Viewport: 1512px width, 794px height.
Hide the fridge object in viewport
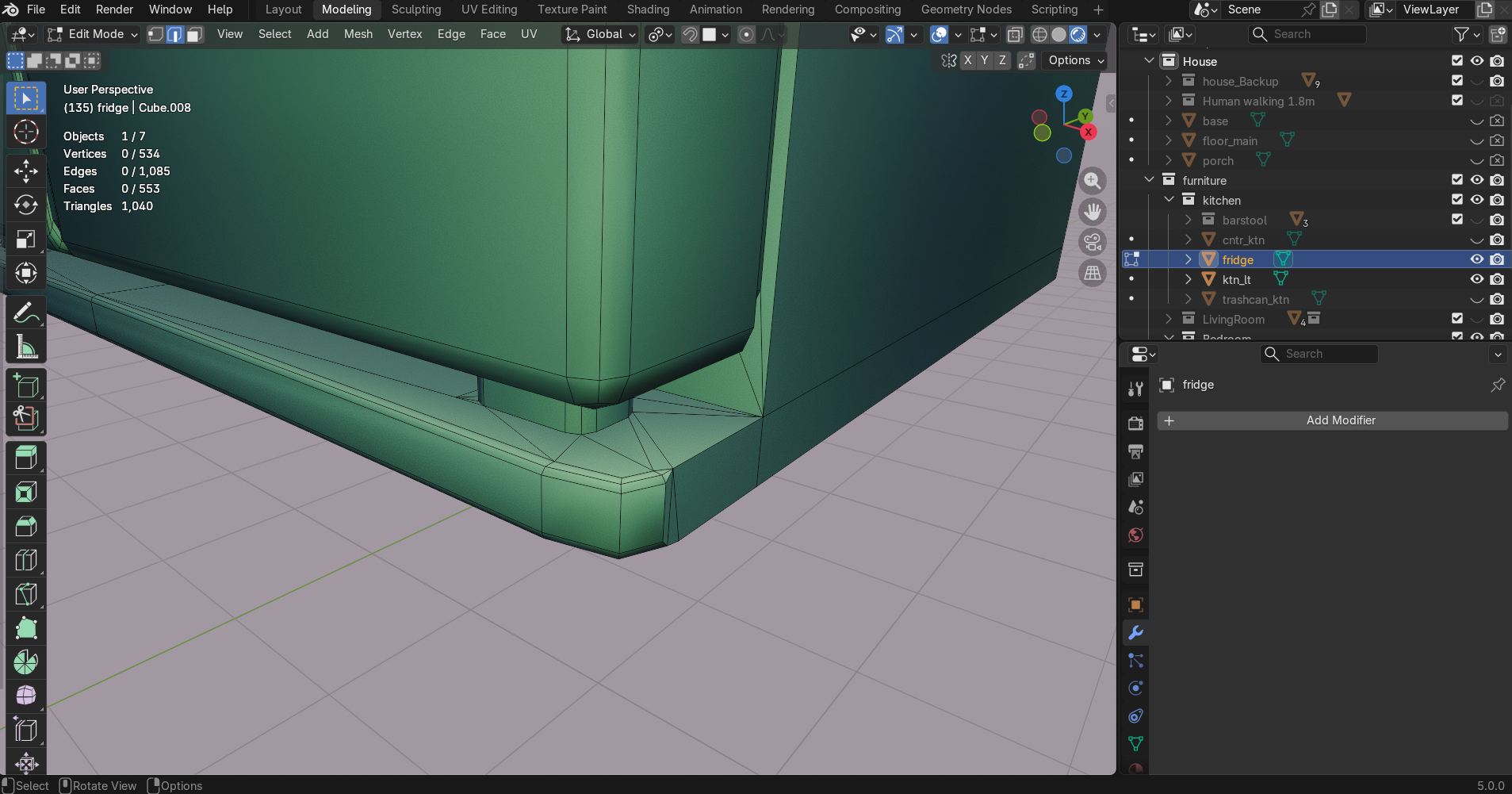(x=1476, y=259)
